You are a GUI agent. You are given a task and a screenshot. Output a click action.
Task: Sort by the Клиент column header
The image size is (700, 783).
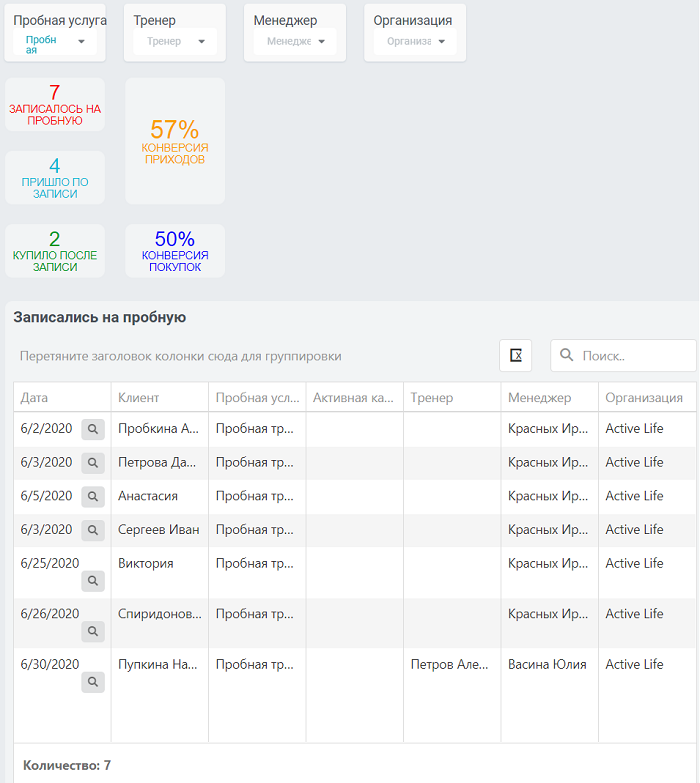[x=160, y=397]
